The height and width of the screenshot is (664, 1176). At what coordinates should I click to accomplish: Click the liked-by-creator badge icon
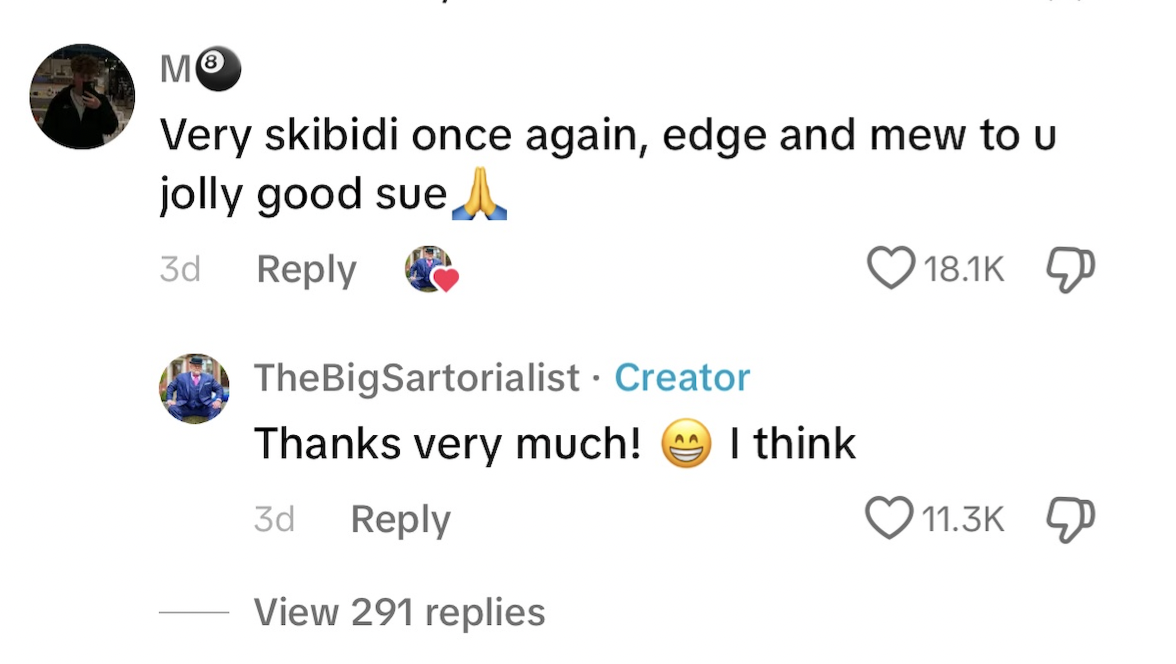tap(431, 269)
